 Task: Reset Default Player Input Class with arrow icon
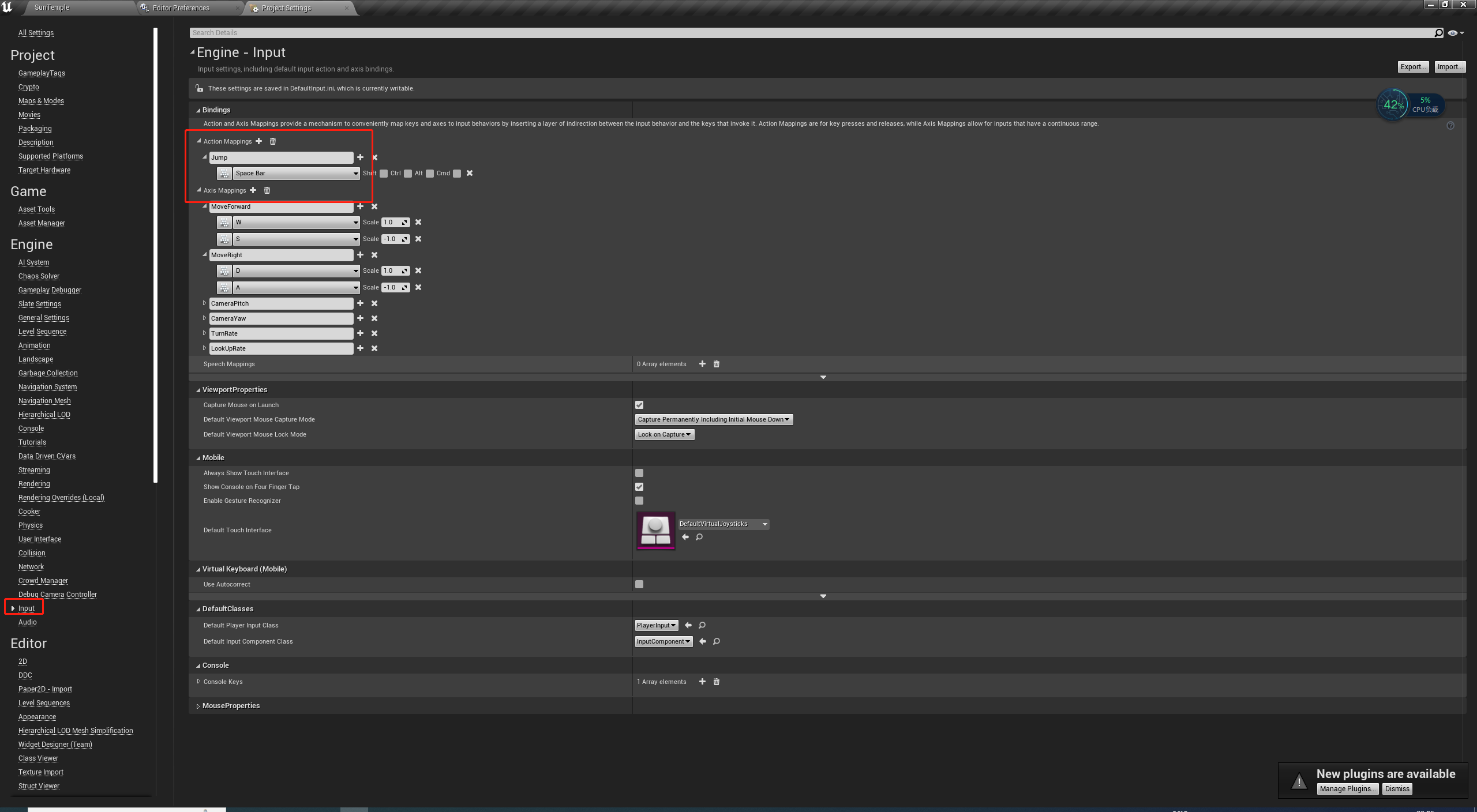point(688,625)
